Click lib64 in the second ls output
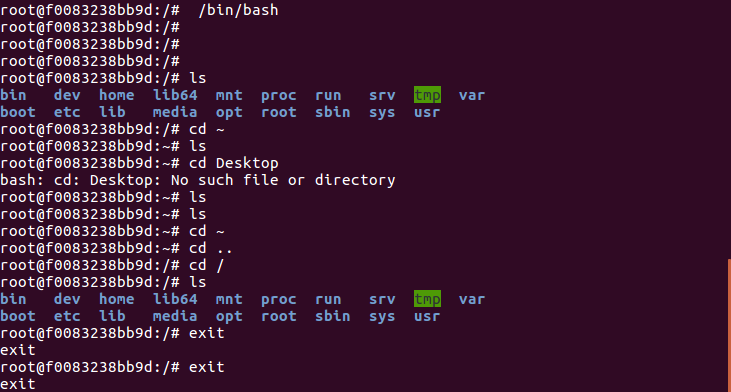Screen dimensions: 731x392 click(x=175, y=299)
